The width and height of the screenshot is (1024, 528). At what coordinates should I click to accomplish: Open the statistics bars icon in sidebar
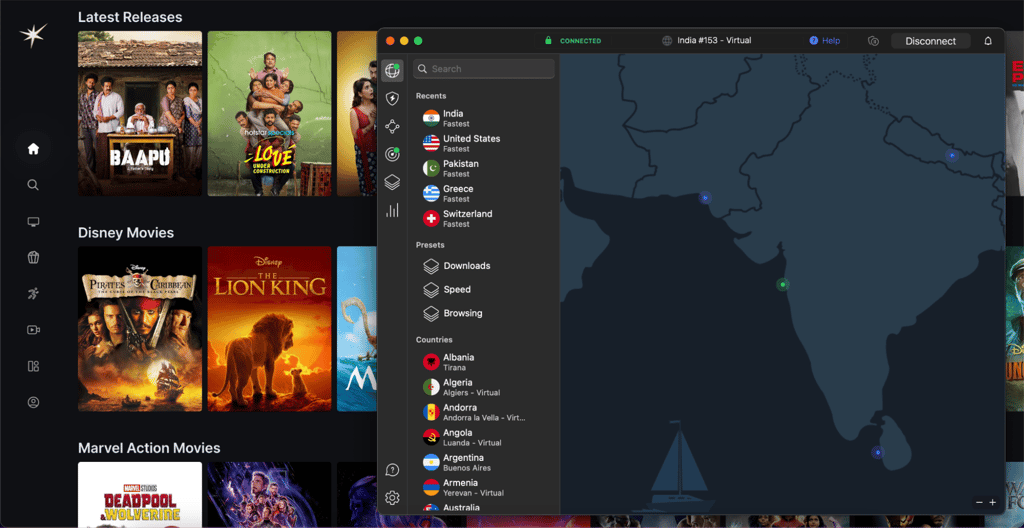pyautogui.click(x=392, y=210)
